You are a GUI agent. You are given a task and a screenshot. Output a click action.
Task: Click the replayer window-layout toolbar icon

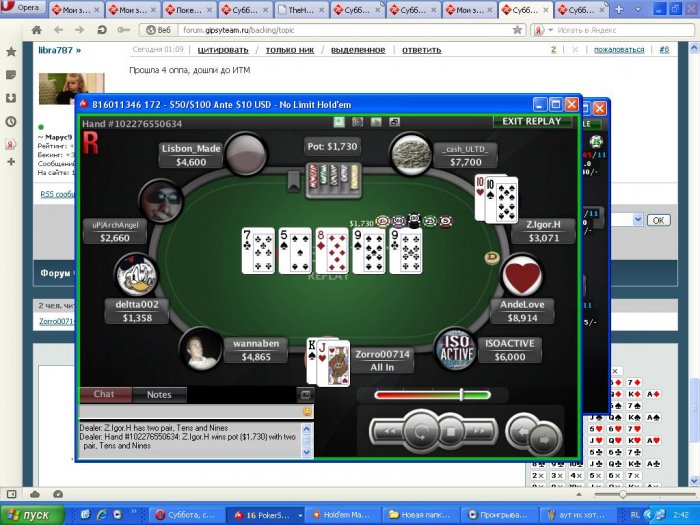(394, 121)
